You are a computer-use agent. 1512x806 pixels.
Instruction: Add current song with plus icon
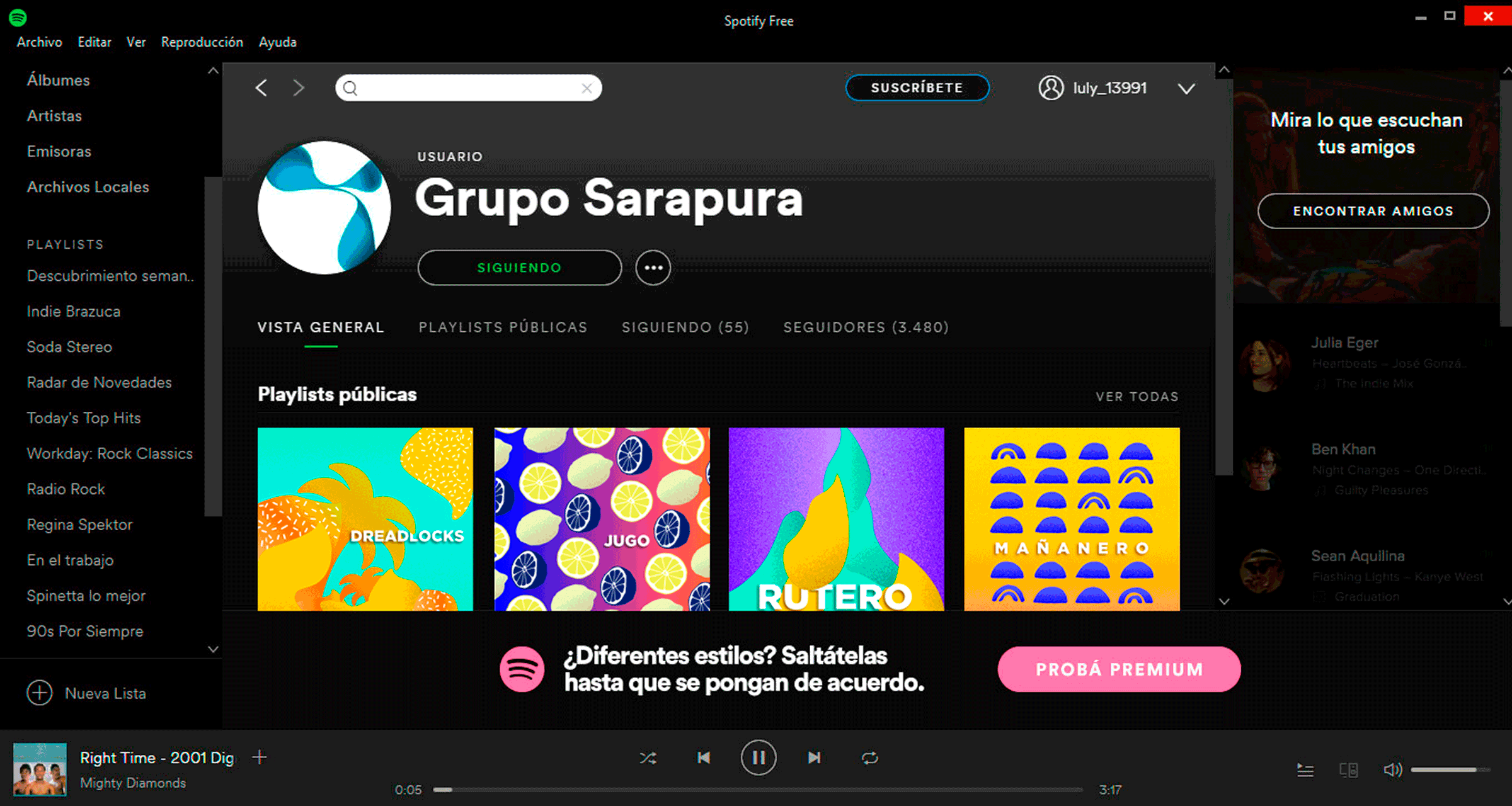(x=259, y=757)
